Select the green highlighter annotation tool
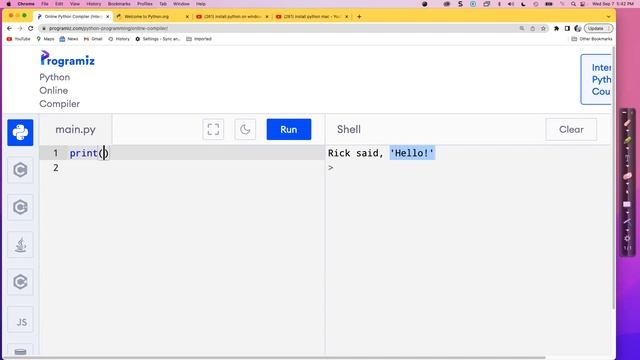The height and width of the screenshot is (360, 640). coord(627,140)
